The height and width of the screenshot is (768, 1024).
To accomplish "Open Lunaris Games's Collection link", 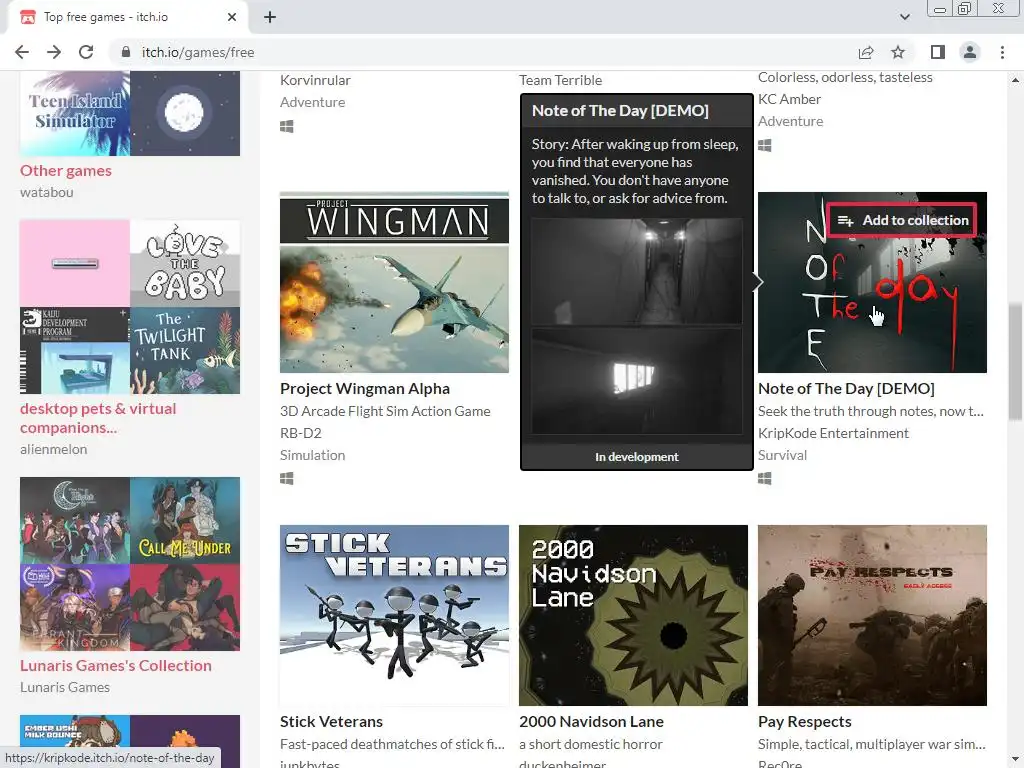I will click(x=116, y=665).
